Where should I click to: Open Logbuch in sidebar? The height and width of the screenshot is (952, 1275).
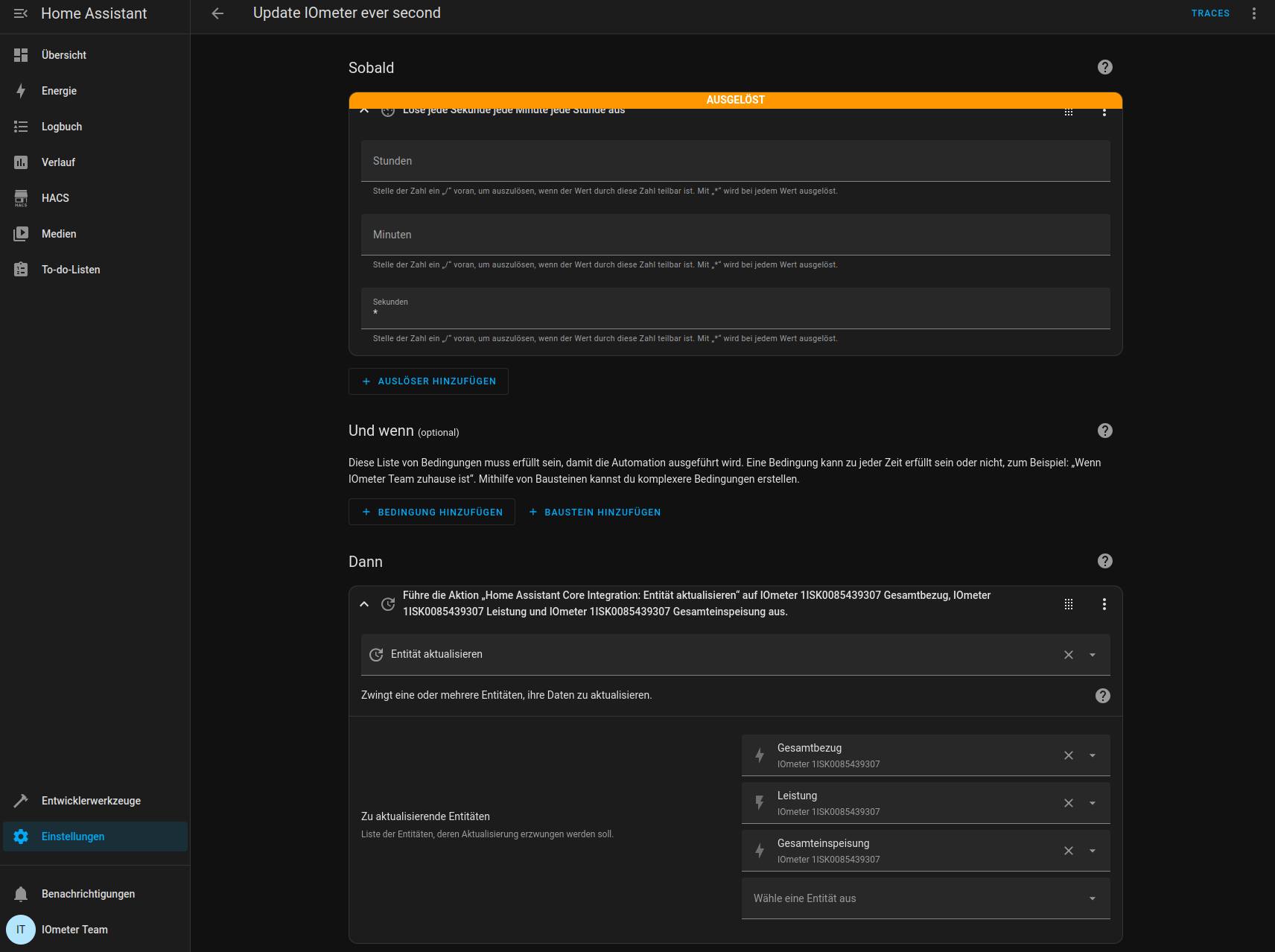[95, 127]
